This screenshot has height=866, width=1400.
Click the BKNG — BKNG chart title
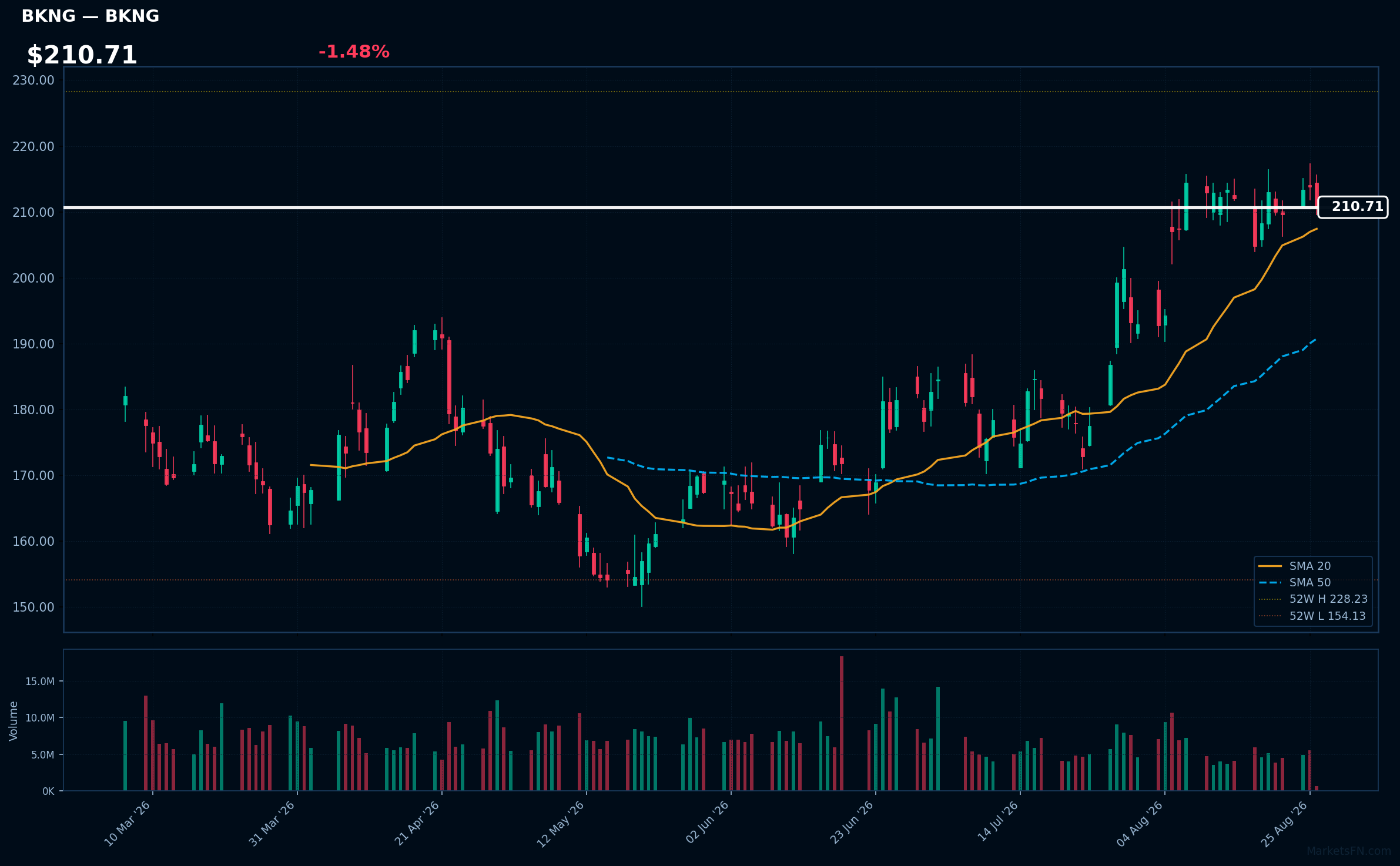[90, 16]
